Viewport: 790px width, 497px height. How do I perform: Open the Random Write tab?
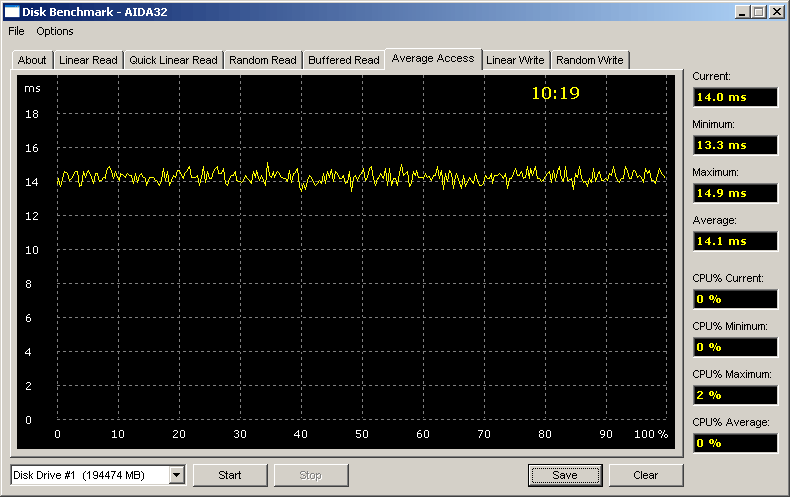589,60
